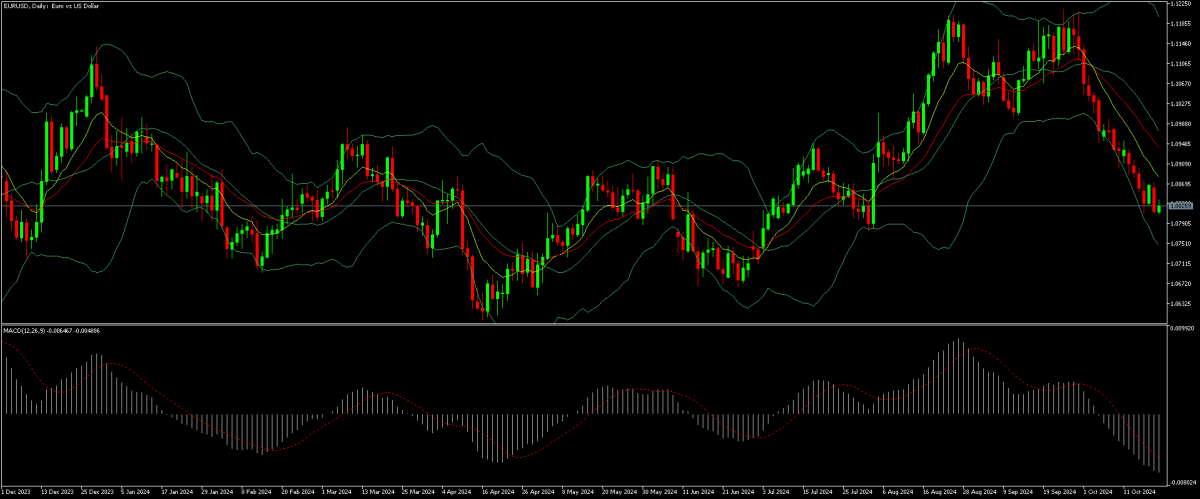Click the 20 May 2024 time axis label

coord(619,492)
